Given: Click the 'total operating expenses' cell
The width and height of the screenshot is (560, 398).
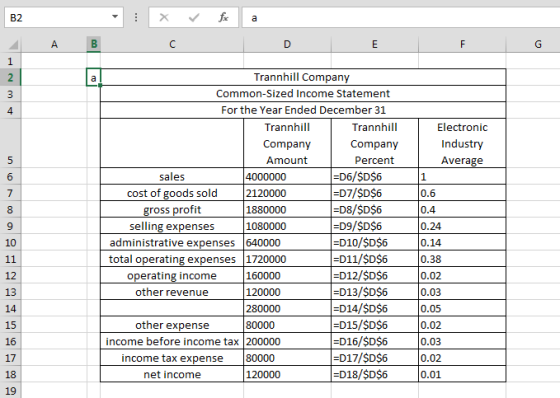Looking at the screenshot, I should tap(172, 258).
